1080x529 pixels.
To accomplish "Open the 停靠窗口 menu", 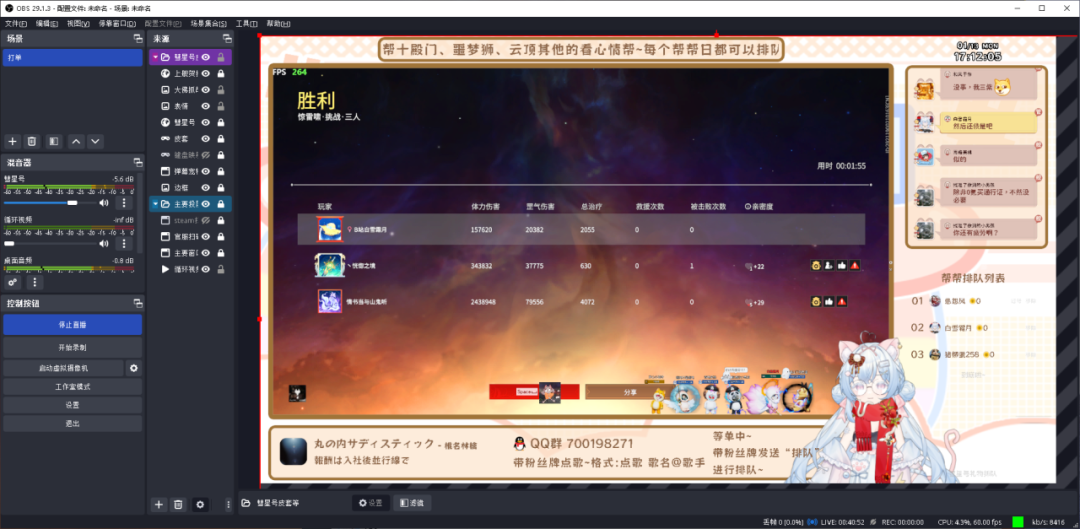I will 117,23.
